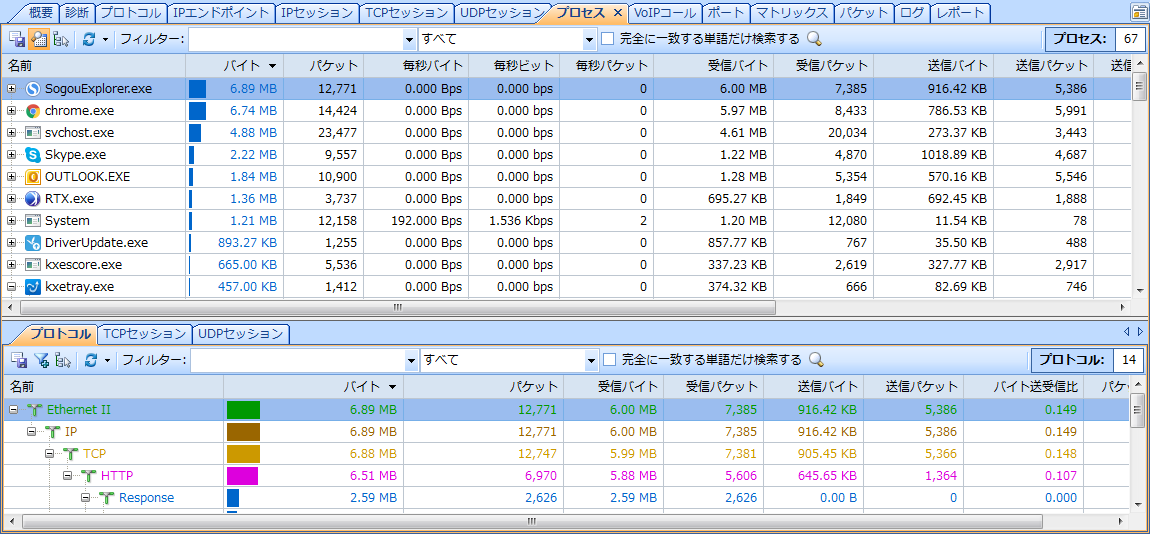Click the save/export icon in the process toolbar
The width and height of the screenshot is (1150, 534).
pyautogui.click(x=17, y=39)
